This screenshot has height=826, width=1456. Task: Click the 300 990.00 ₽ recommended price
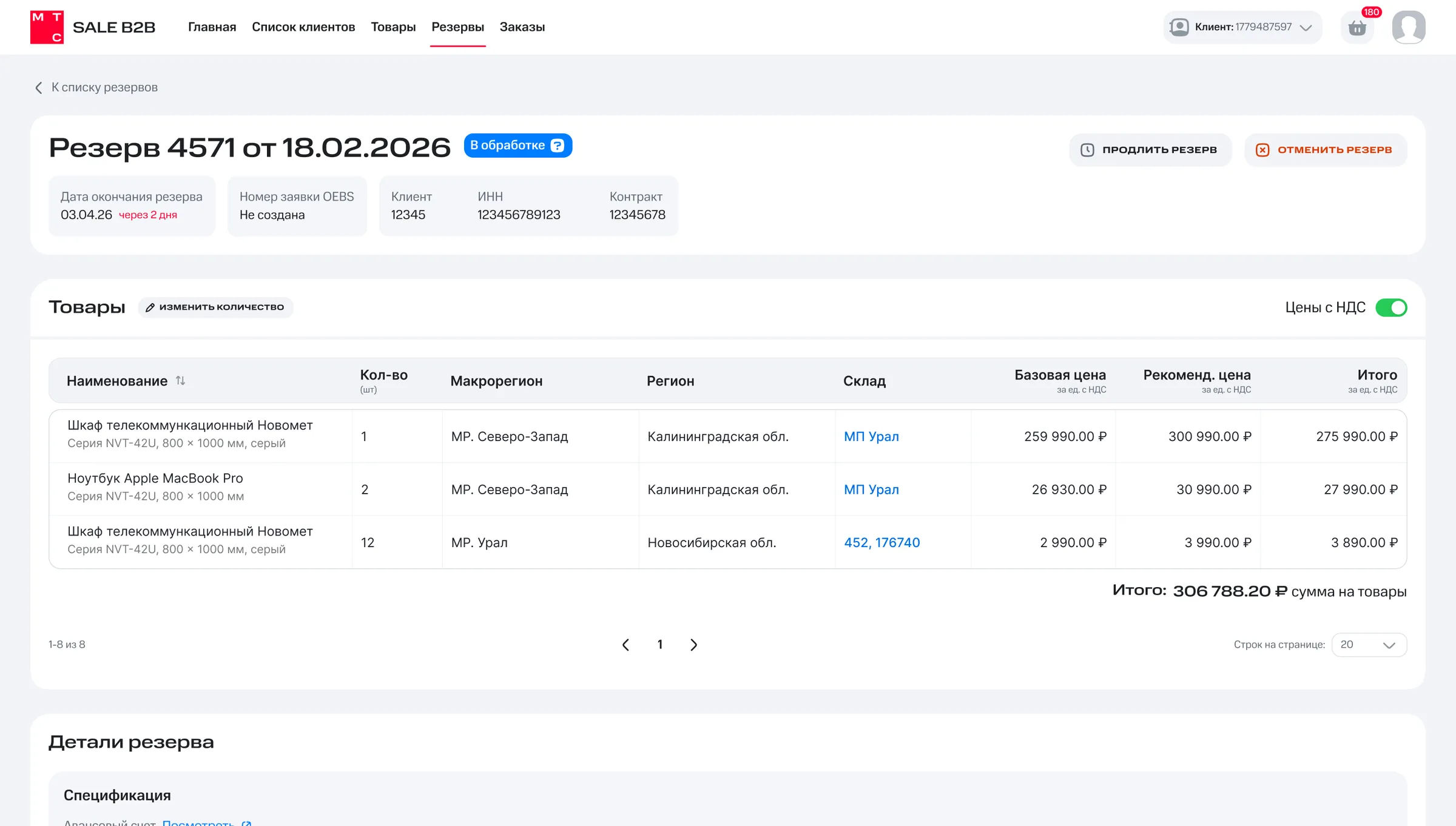(x=1210, y=437)
